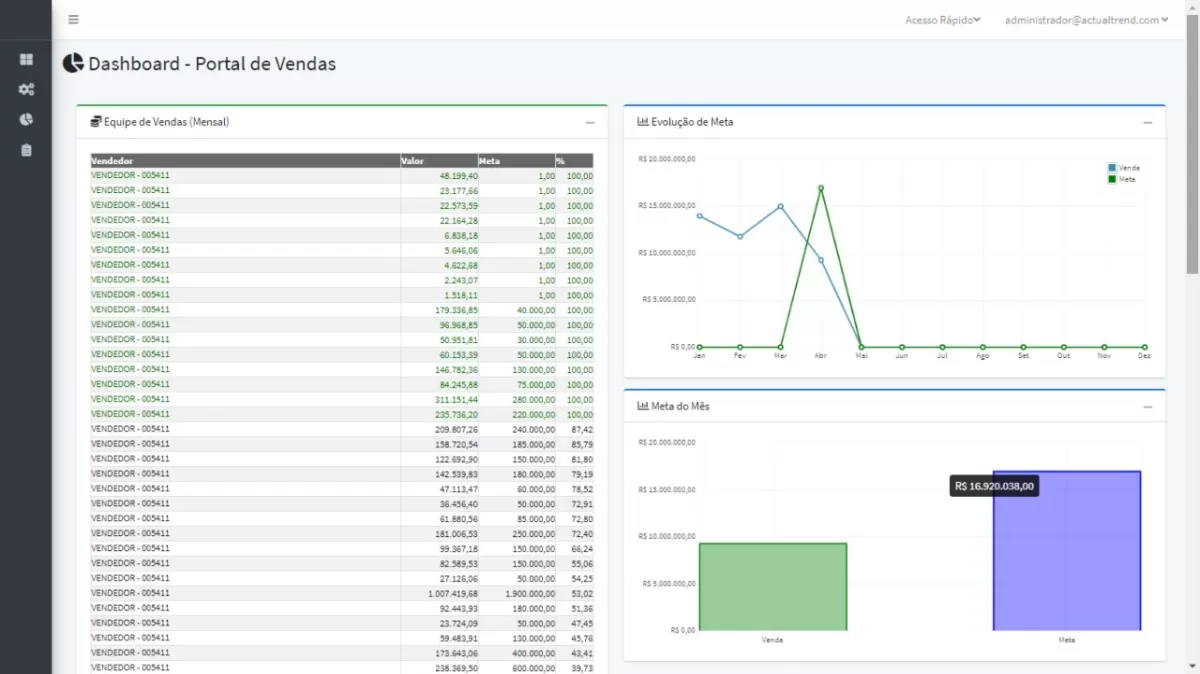This screenshot has height=674, width=1200.
Task: Click the chart icon beside Evolução de Meta
Action: 643,122
